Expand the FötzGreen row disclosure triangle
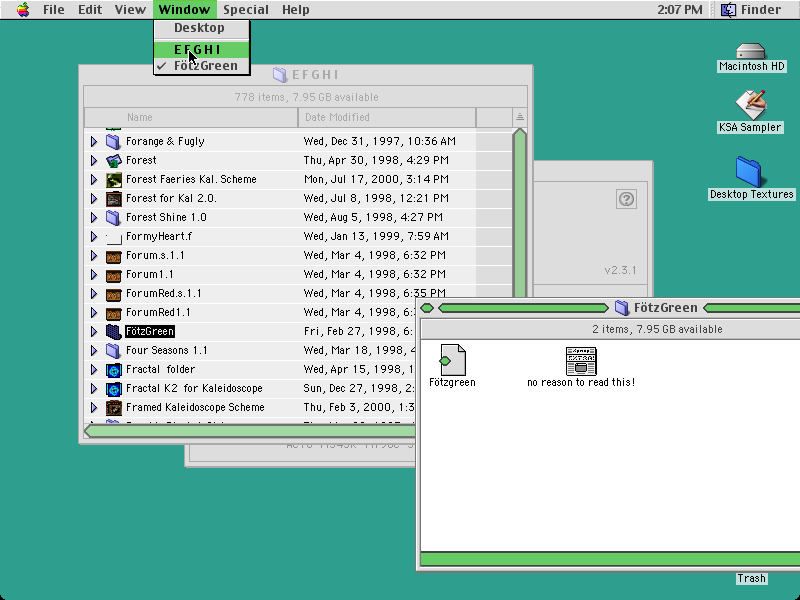Image resolution: width=800 pixels, height=600 pixels. (x=94, y=332)
